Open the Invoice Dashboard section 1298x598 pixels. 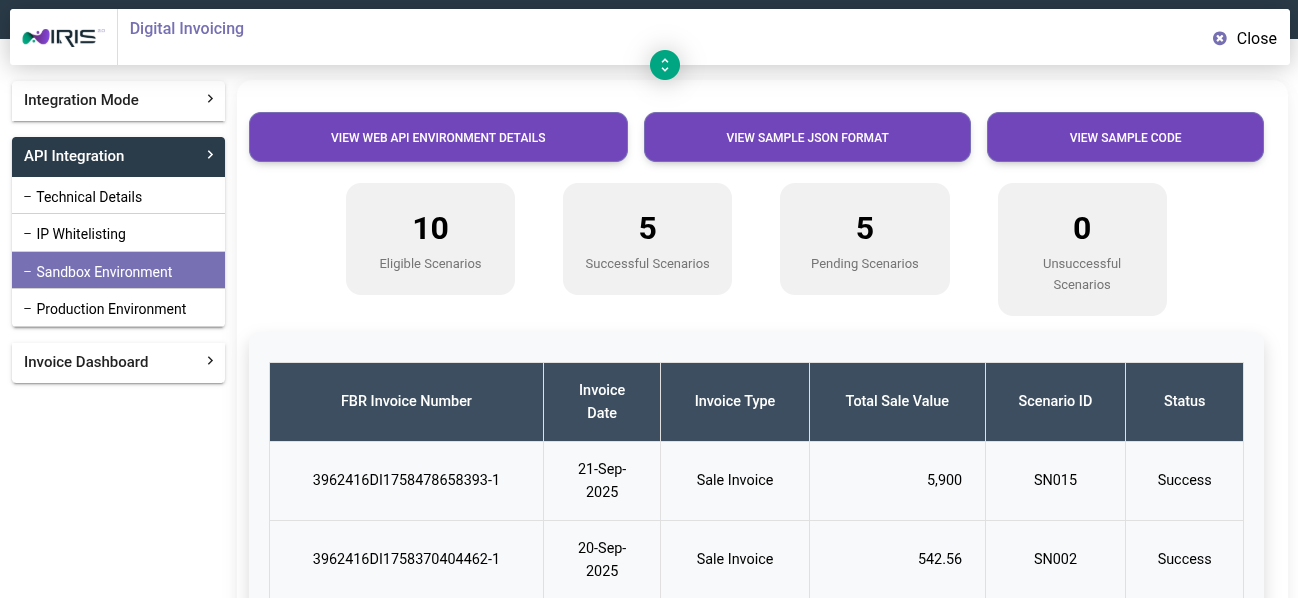coord(118,362)
